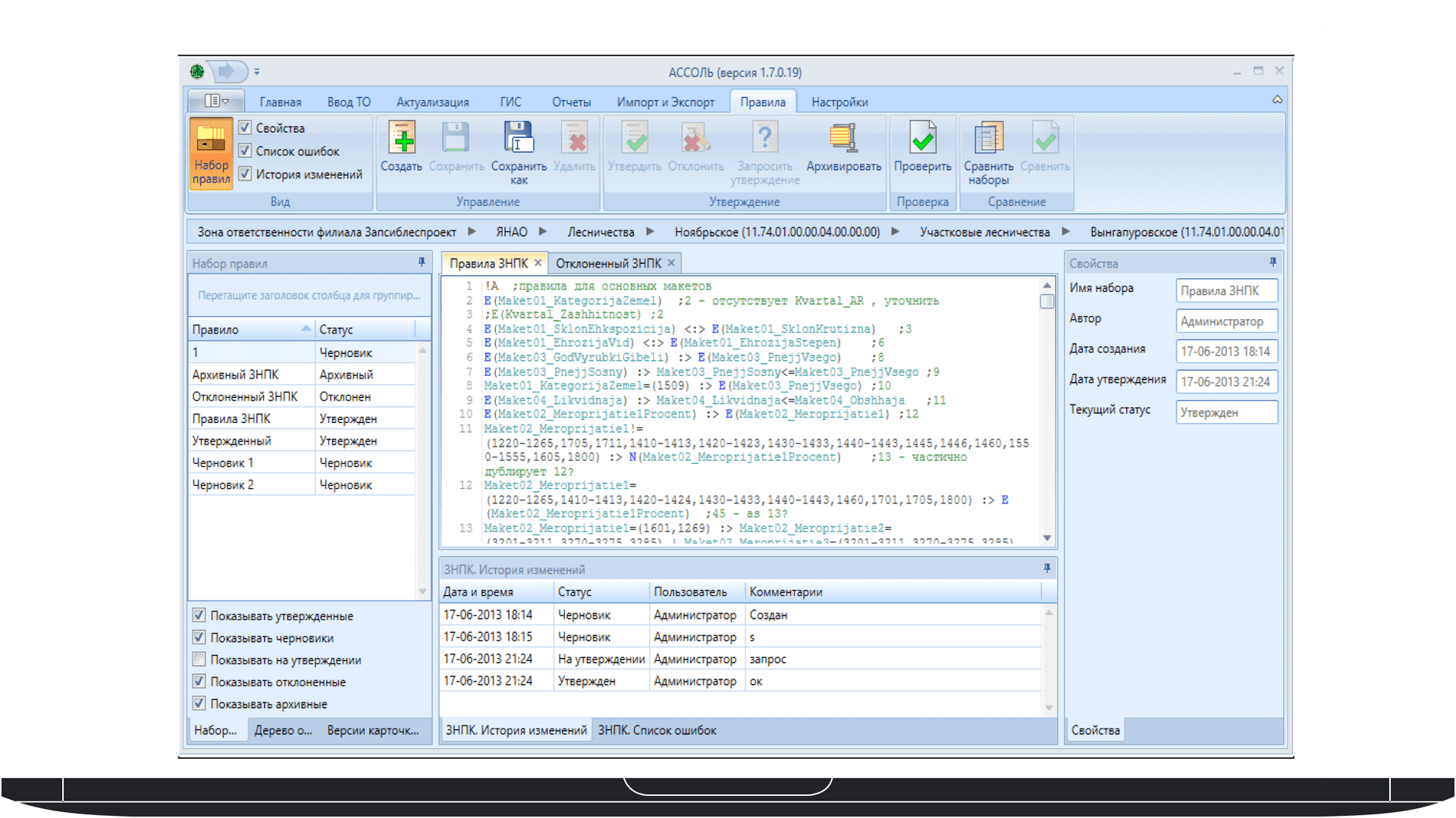
Task: Click the Имя набора input field
Action: (x=1226, y=290)
